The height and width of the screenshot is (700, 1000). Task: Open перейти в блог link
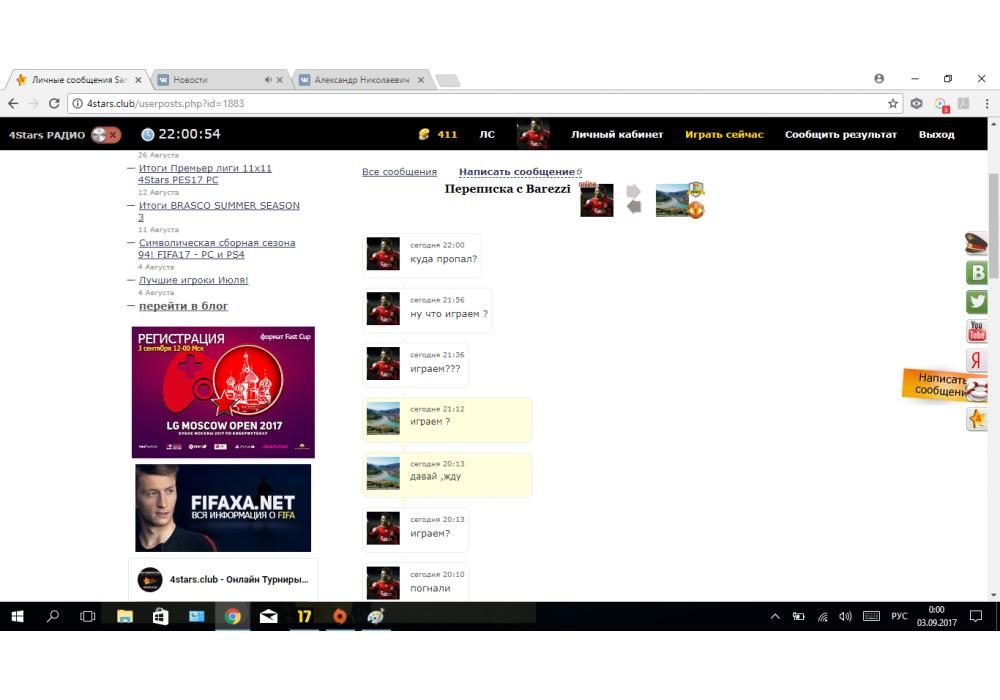tap(183, 306)
